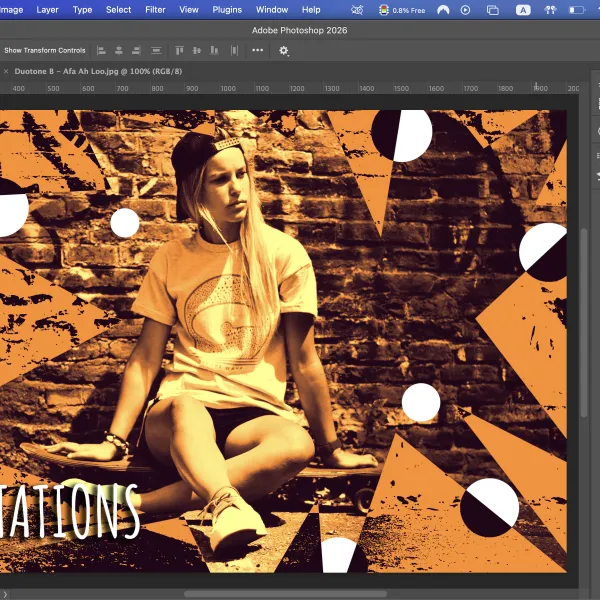This screenshot has width=600, height=600.
Task: Open the gear settings menu in options bar
Action: [x=284, y=51]
